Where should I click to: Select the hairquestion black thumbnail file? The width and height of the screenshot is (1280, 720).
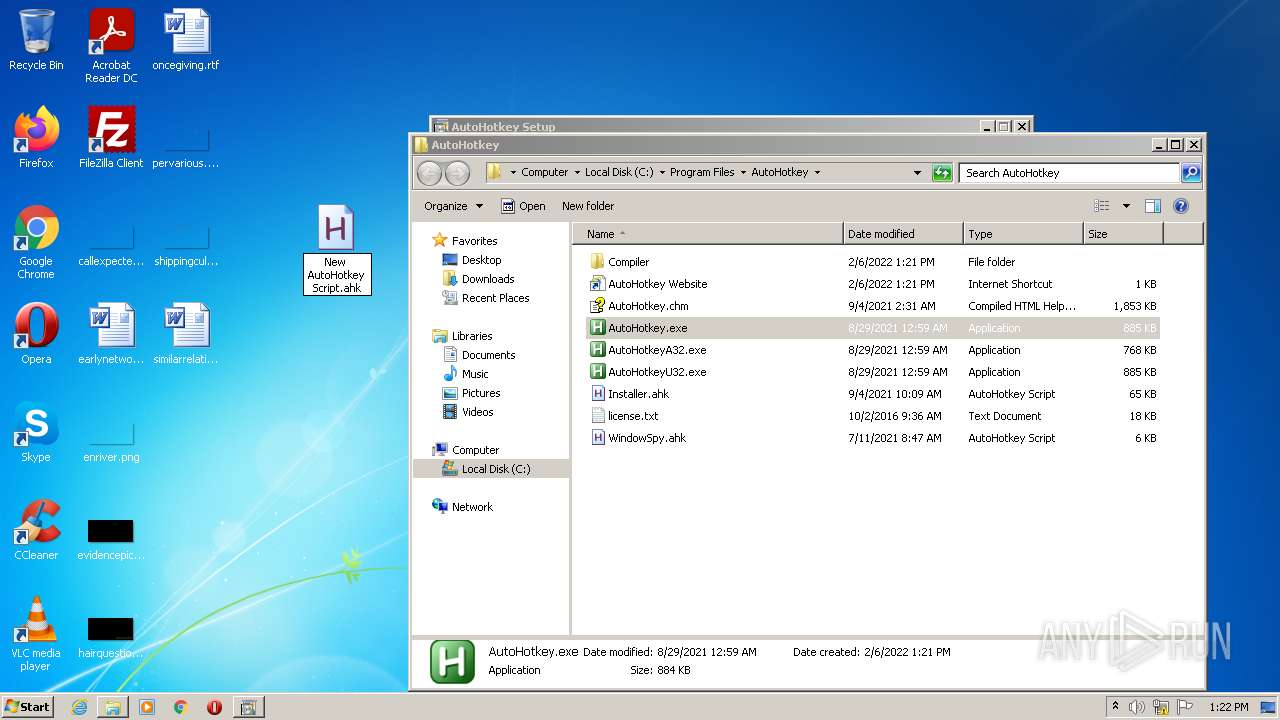coord(111,636)
